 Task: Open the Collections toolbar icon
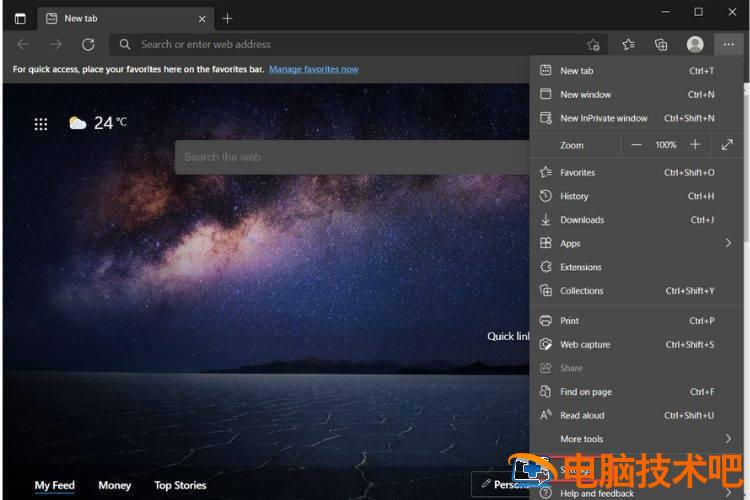click(661, 44)
